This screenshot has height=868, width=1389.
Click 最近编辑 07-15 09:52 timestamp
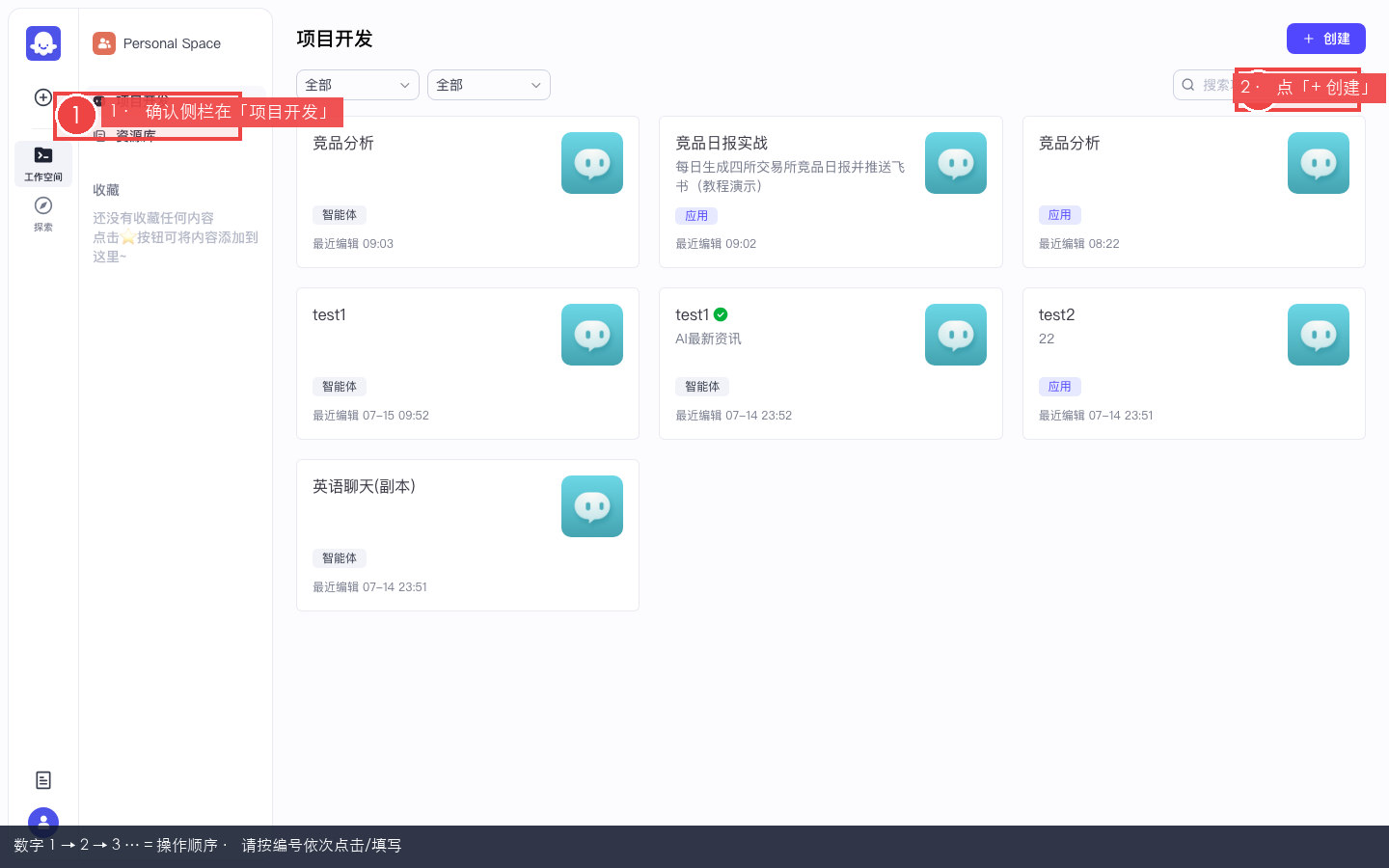pyautogui.click(x=370, y=416)
